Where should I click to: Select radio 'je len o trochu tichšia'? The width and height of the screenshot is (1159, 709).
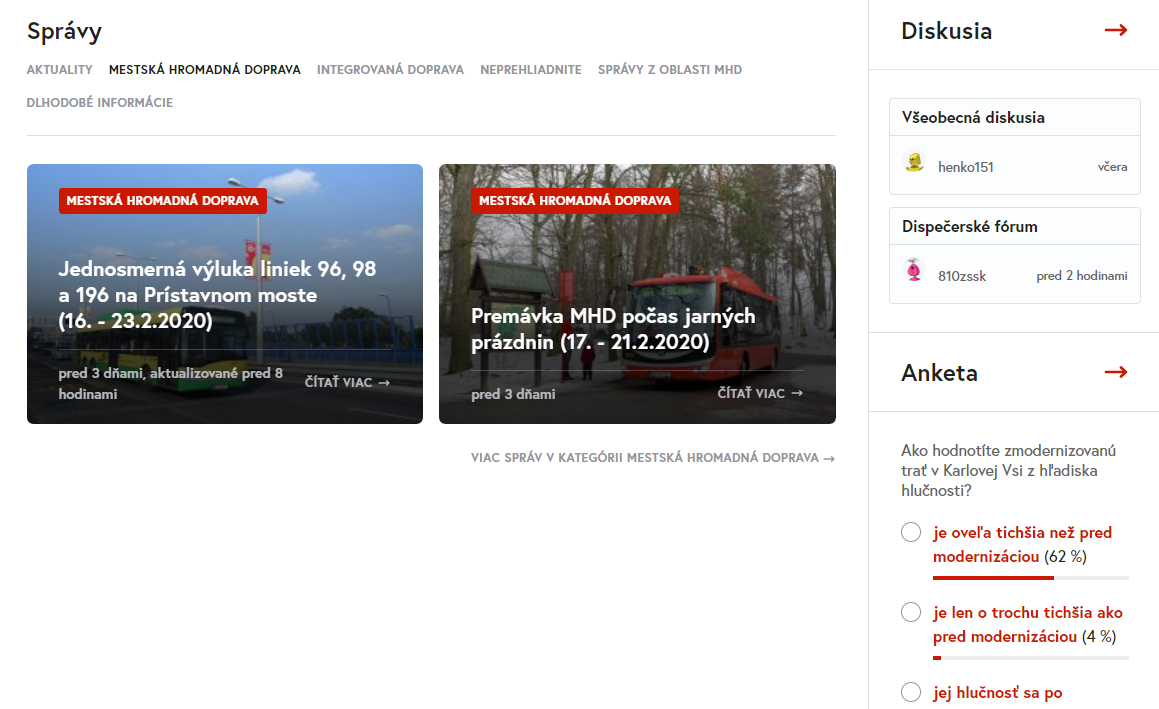911,612
